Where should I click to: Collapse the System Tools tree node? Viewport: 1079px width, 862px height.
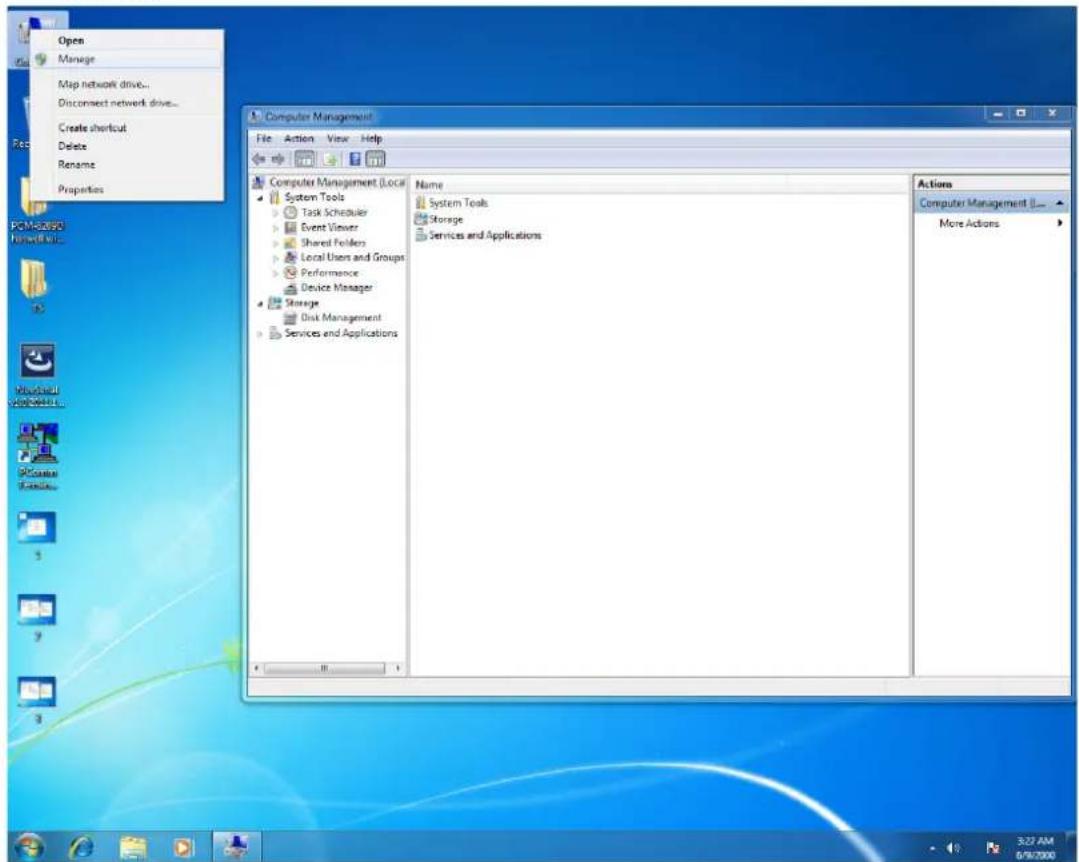pyautogui.click(x=260, y=198)
